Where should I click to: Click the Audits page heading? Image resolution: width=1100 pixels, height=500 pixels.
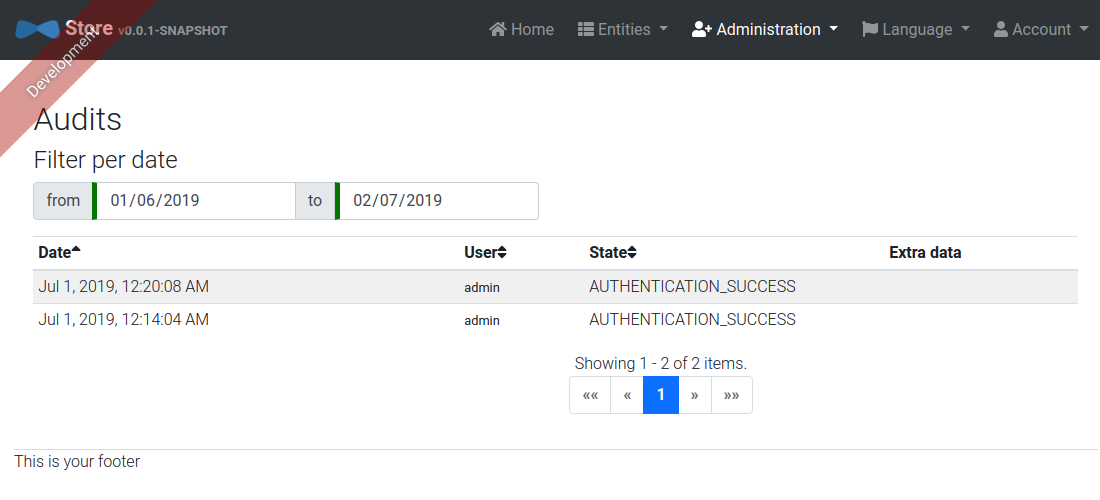point(78,119)
